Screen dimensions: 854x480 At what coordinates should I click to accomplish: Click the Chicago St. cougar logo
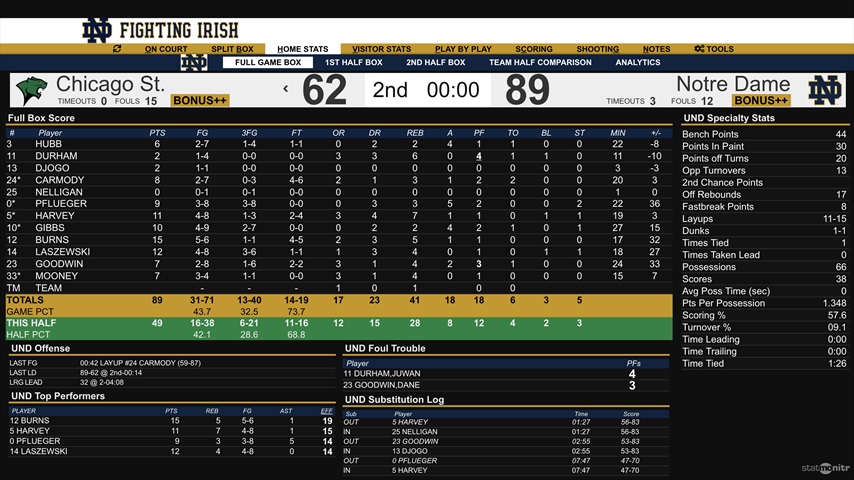pyautogui.click(x=30, y=91)
